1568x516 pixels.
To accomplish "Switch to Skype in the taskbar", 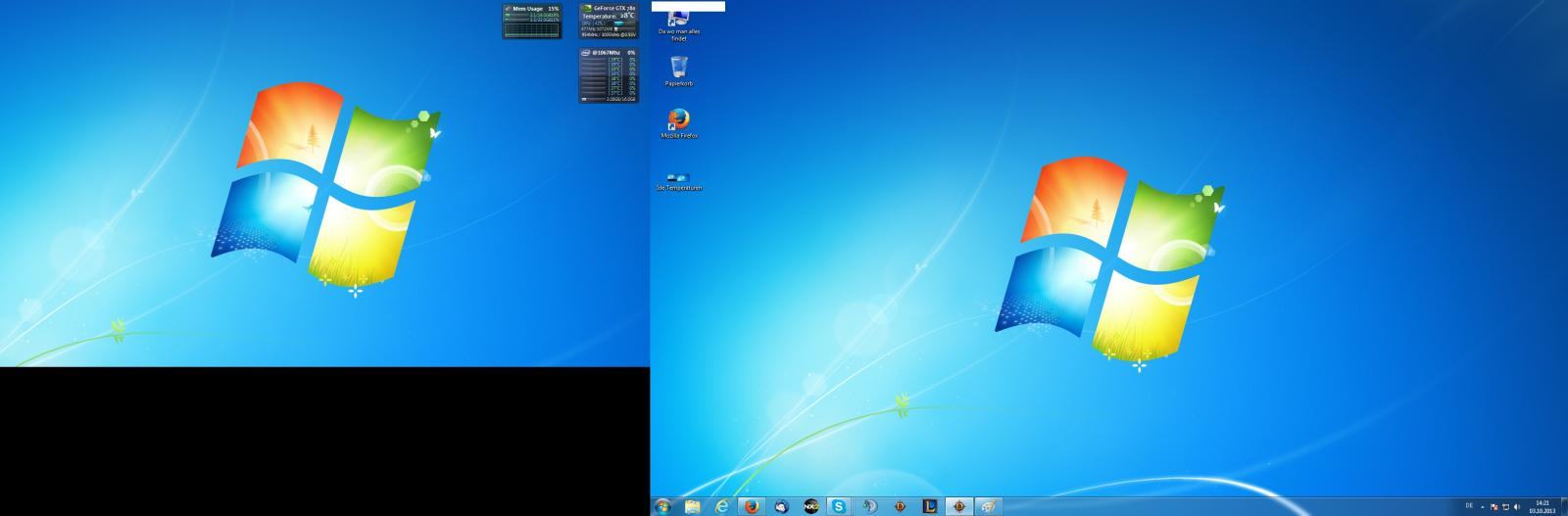I will (x=840, y=506).
